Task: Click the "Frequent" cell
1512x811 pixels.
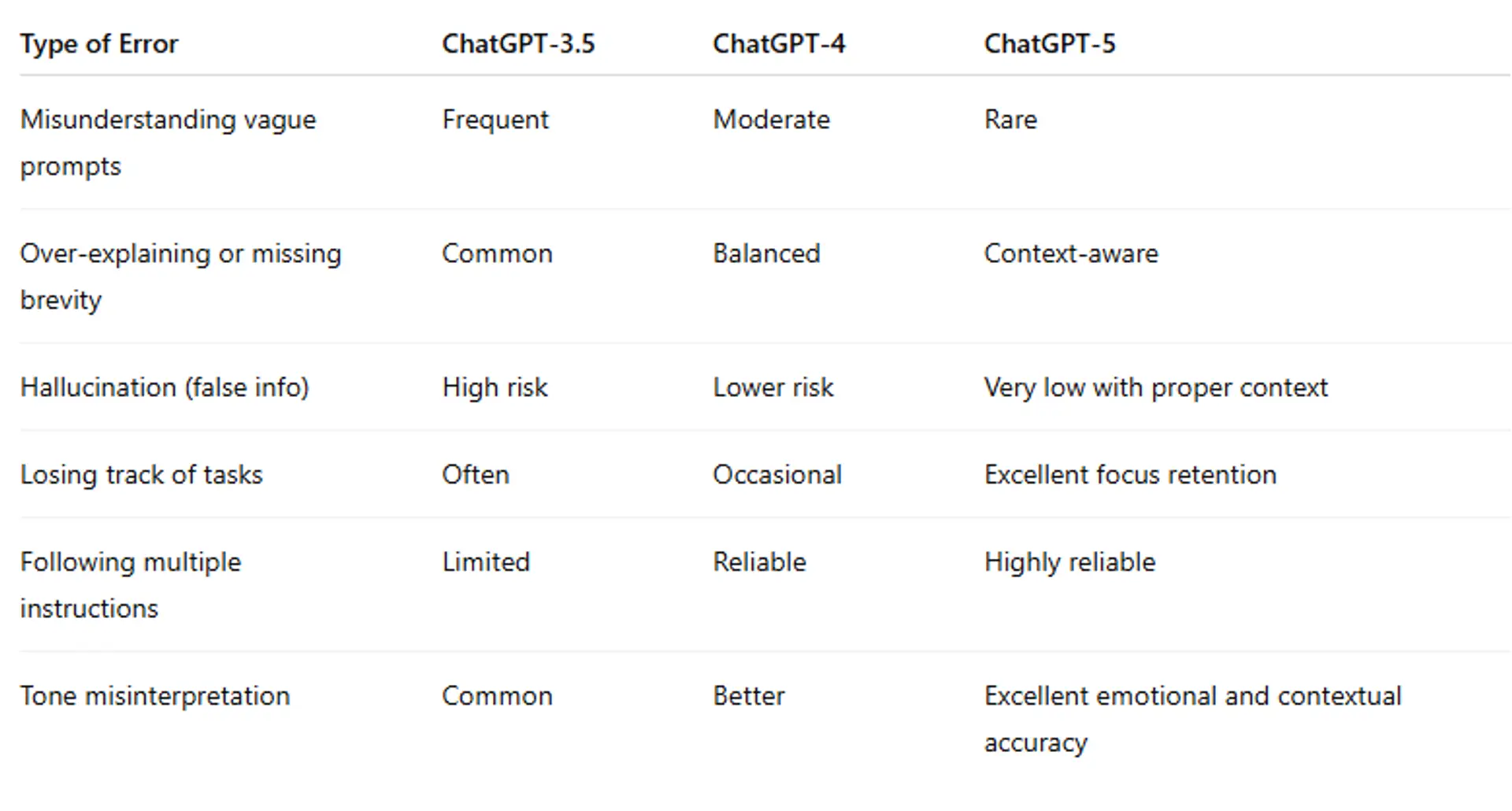Action: (x=495, y=120)
